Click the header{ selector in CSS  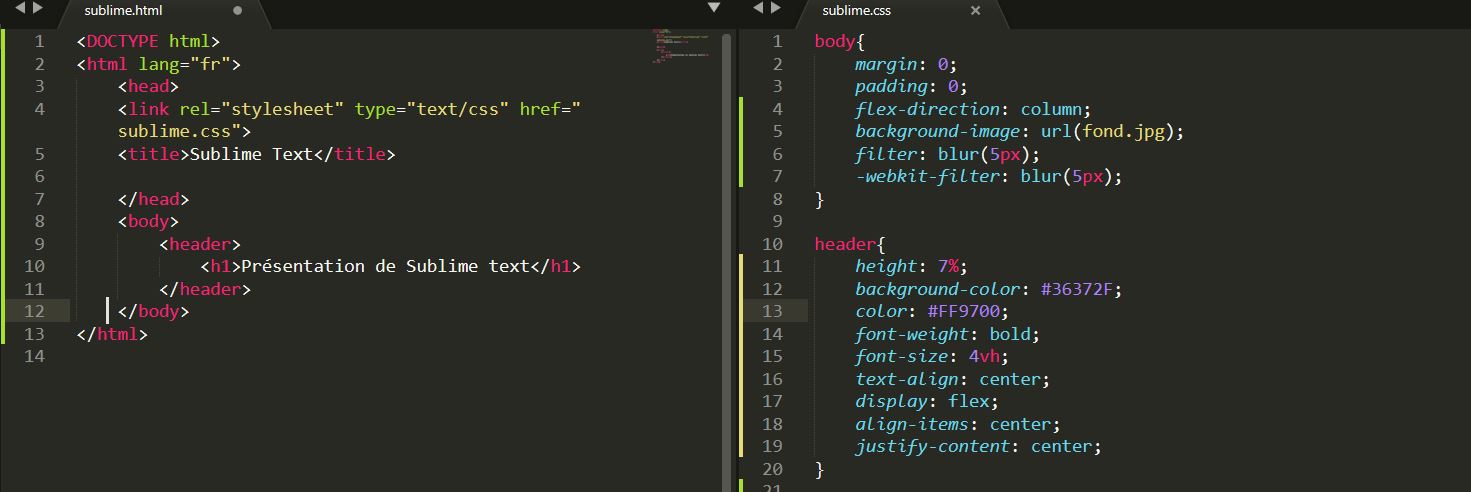point(850,244)
